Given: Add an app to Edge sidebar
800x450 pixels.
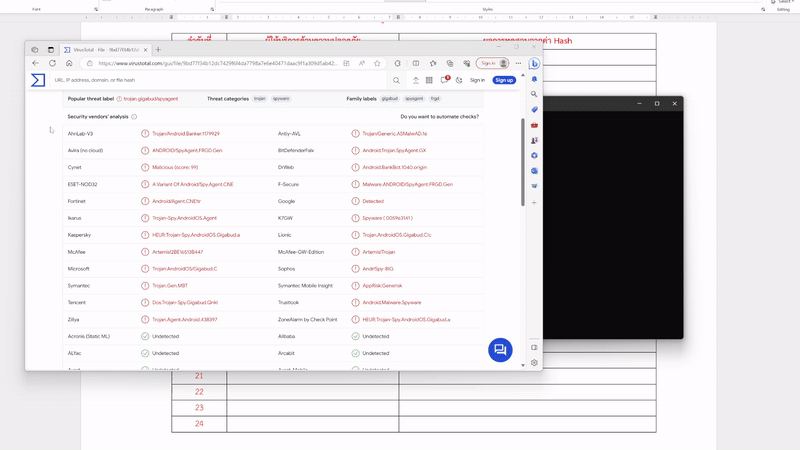Looking at the screenshot, I should tap(534, 203).
